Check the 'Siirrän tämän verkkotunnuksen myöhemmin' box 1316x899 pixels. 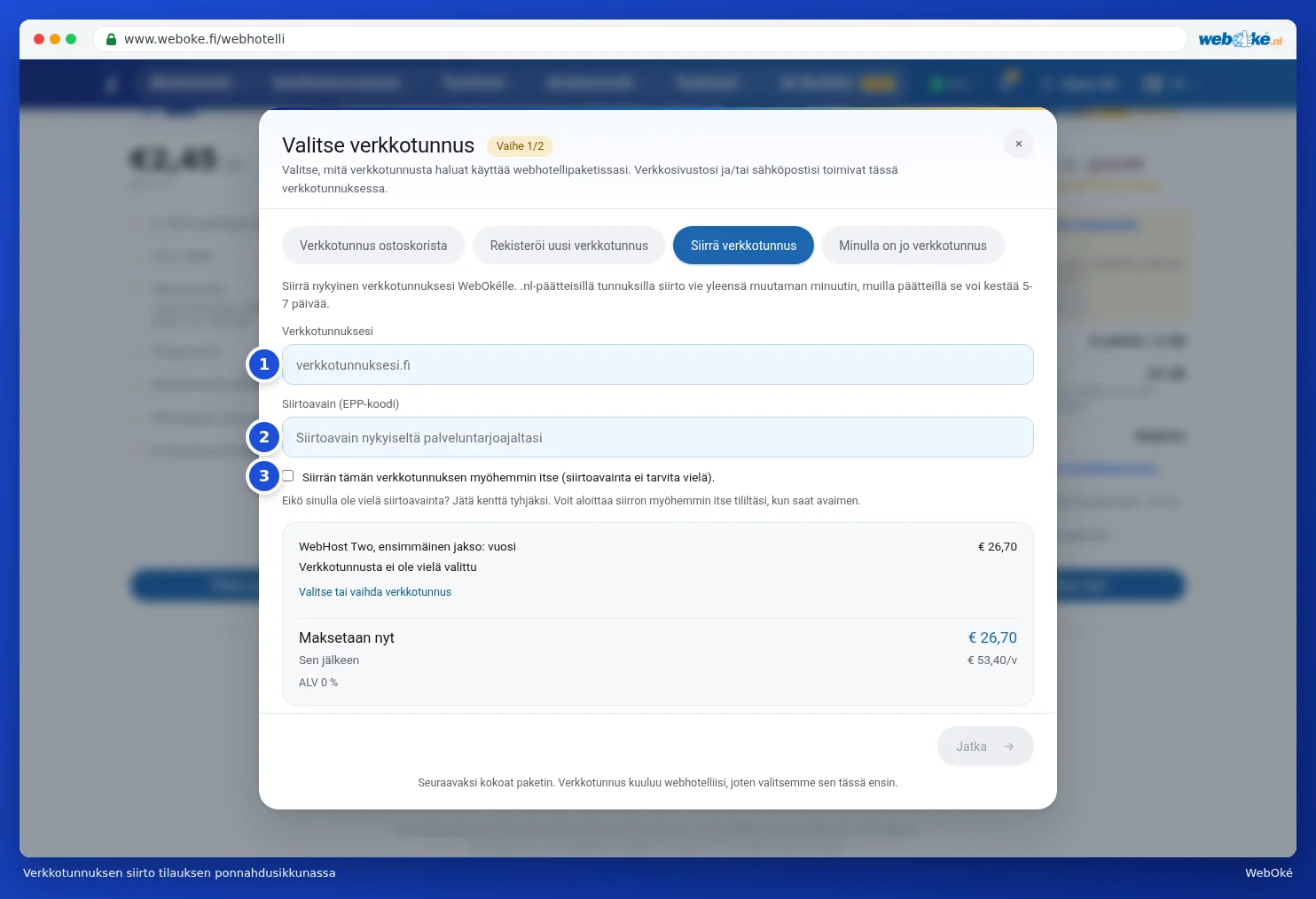tap(287, 476)
